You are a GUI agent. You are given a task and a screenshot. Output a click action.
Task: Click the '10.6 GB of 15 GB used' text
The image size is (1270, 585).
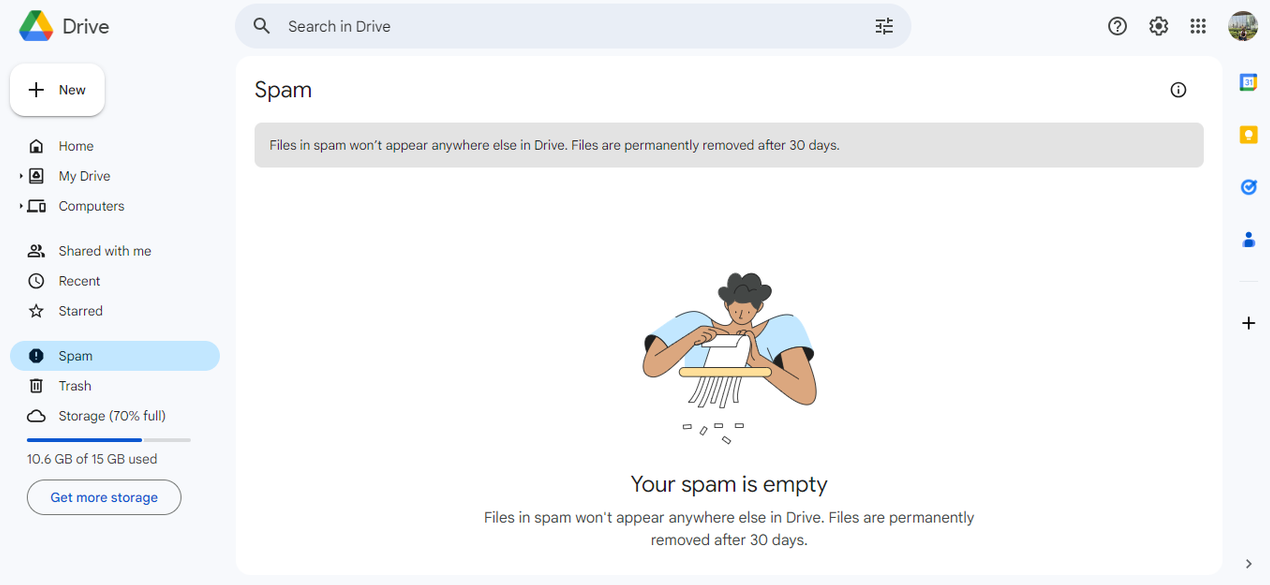point(92,459)
